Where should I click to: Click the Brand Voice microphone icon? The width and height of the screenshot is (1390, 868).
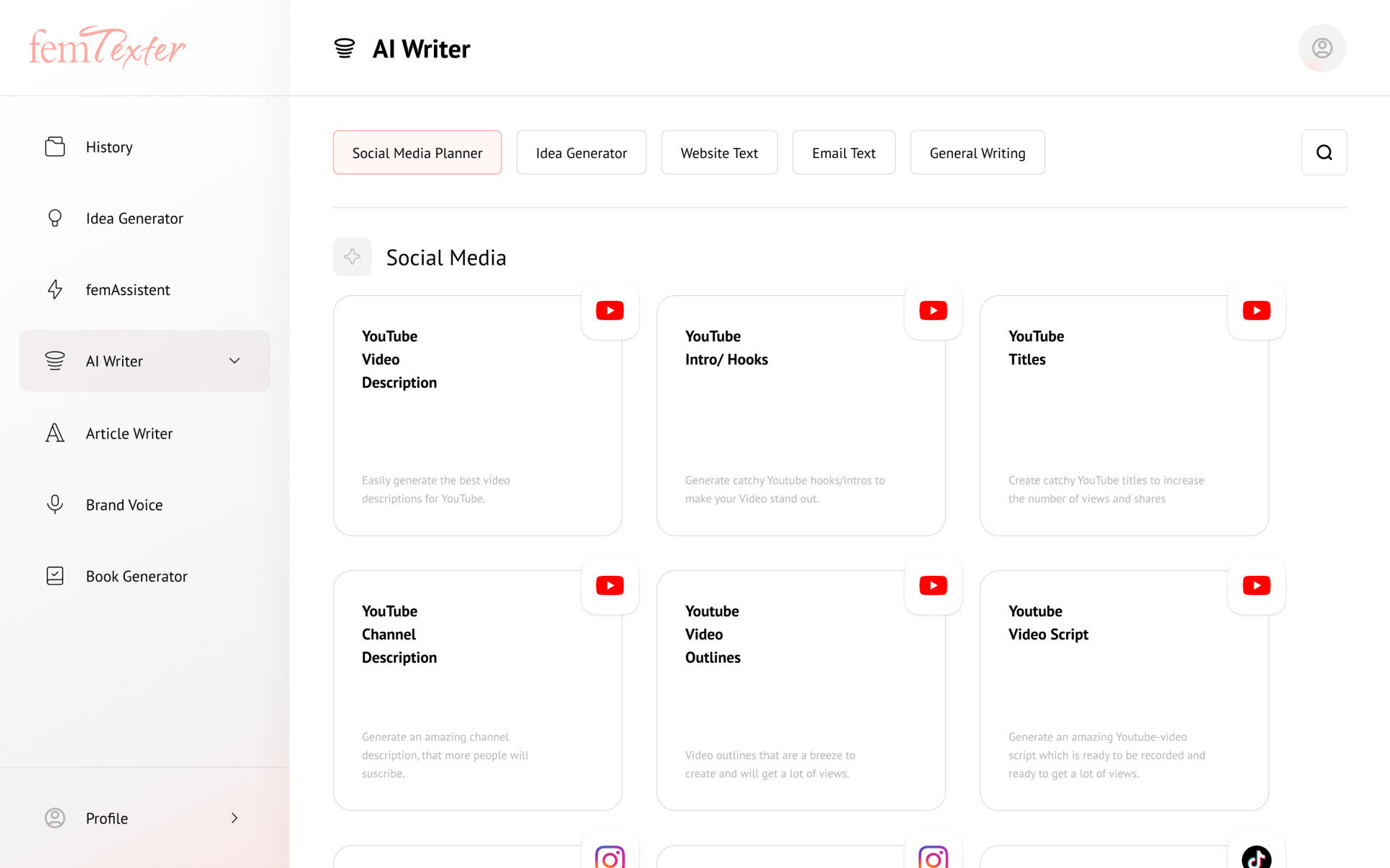[55, 505]
